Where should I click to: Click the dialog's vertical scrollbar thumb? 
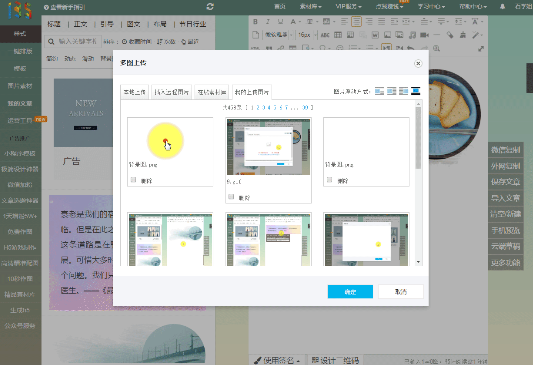click(418, 138)
